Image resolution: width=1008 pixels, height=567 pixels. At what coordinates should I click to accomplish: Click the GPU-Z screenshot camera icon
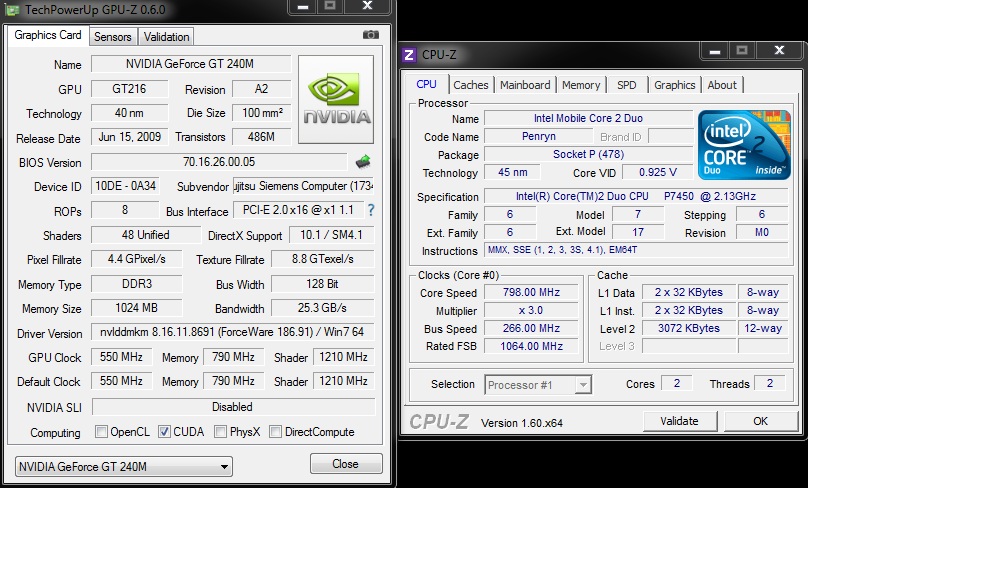click(370, 35)
